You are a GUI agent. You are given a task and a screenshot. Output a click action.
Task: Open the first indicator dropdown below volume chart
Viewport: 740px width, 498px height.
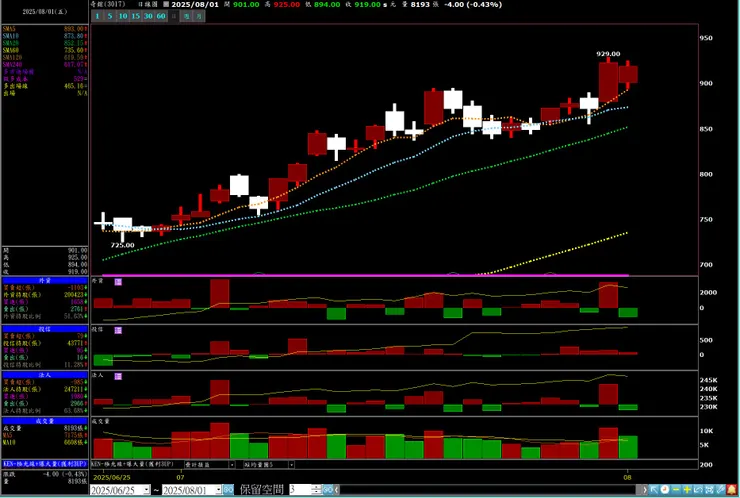point(232,465)
